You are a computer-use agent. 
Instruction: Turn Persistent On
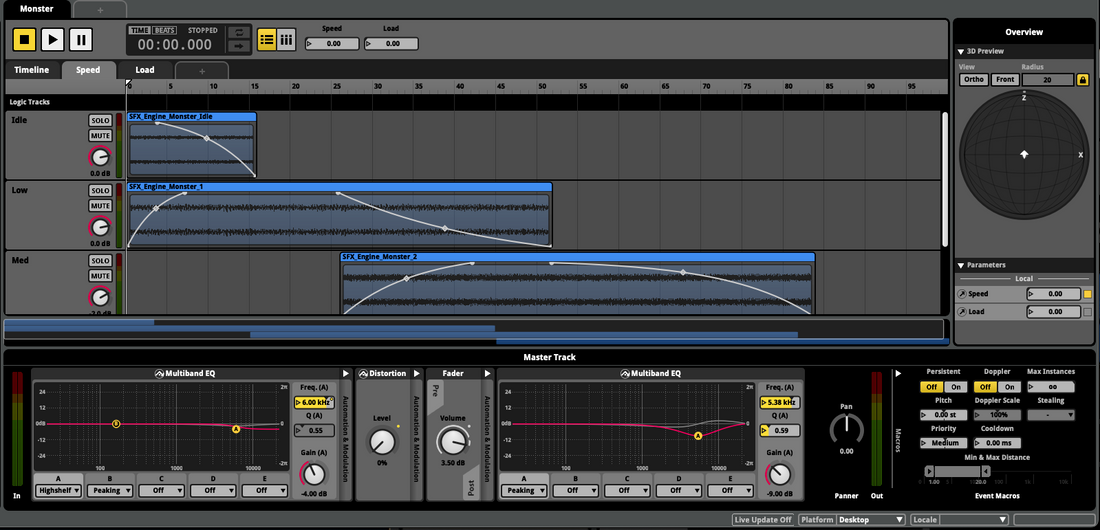[x=954, y=387]
